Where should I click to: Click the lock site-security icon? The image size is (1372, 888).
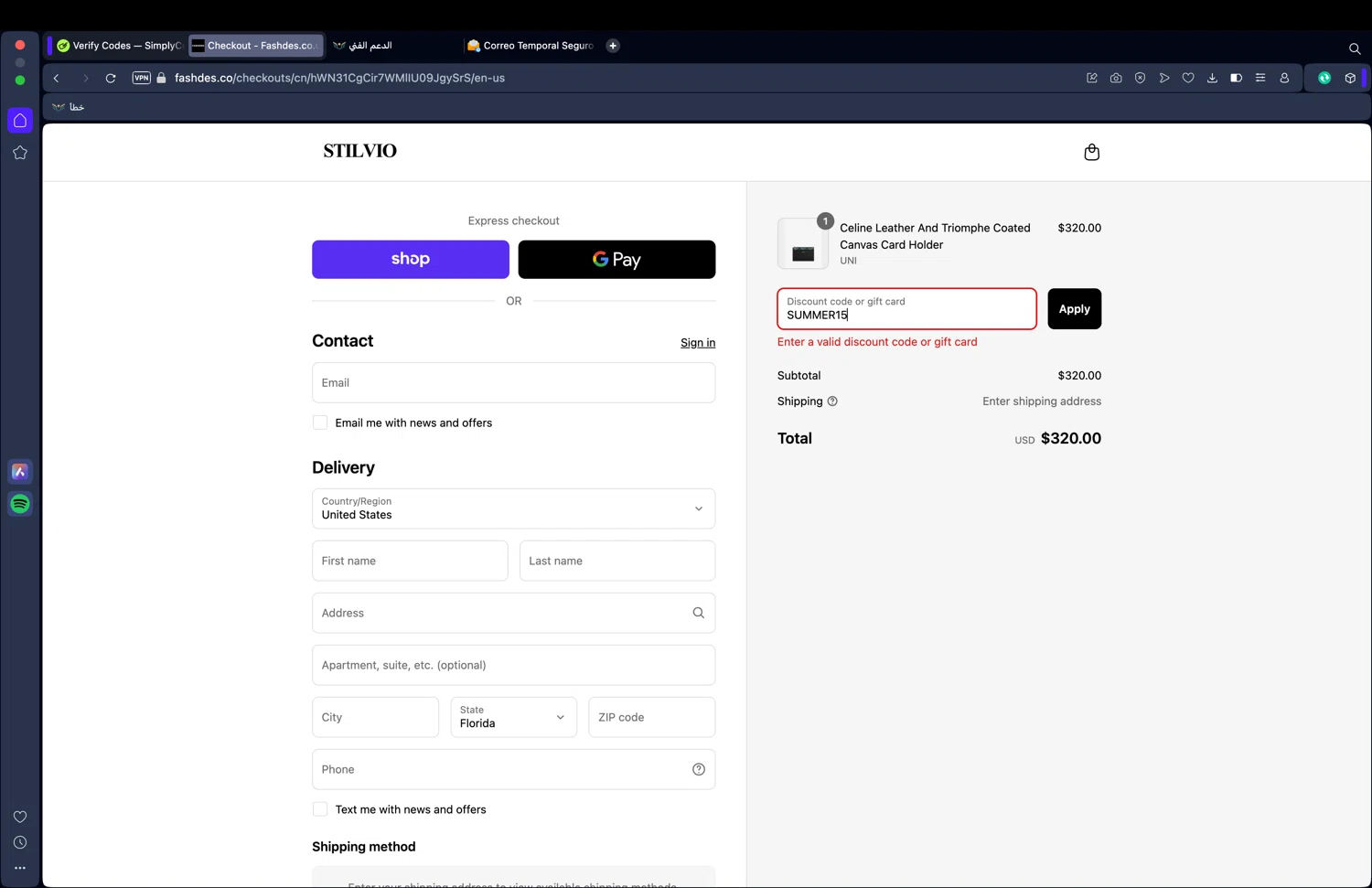click(x=161, y=78)
